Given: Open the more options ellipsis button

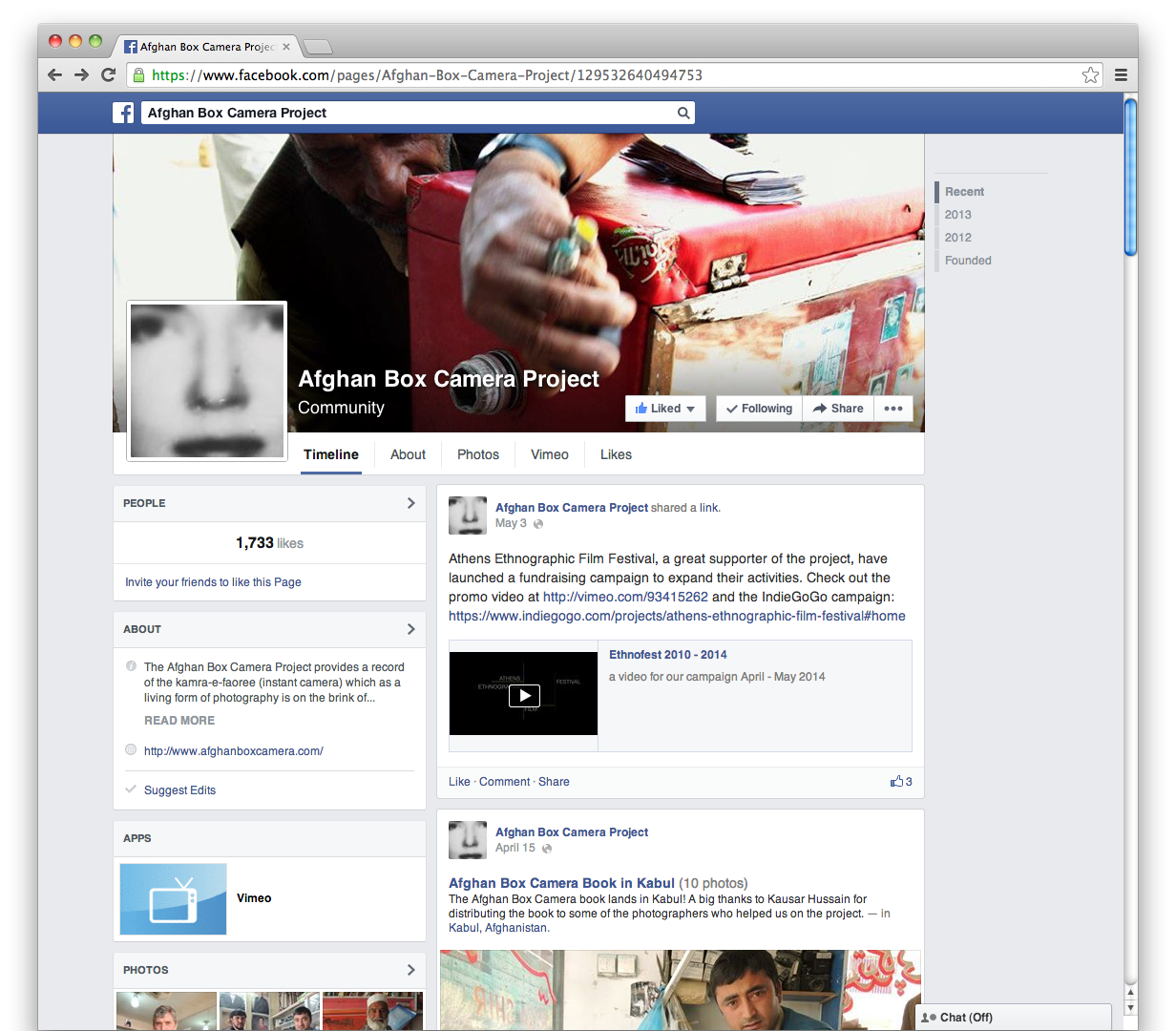Looking at the screenshot, I should coord(893,408).
